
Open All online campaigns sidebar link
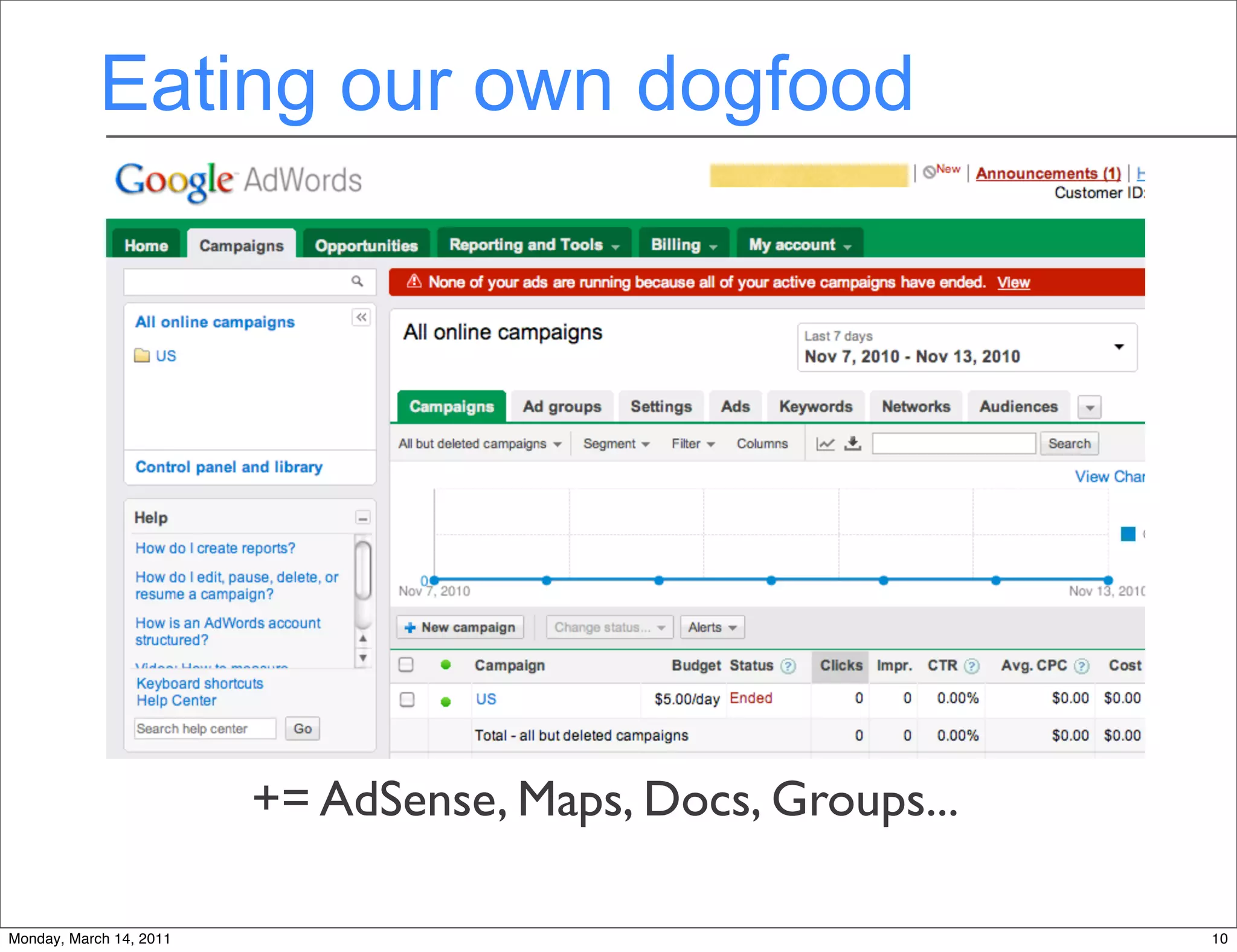coord(214,322)
